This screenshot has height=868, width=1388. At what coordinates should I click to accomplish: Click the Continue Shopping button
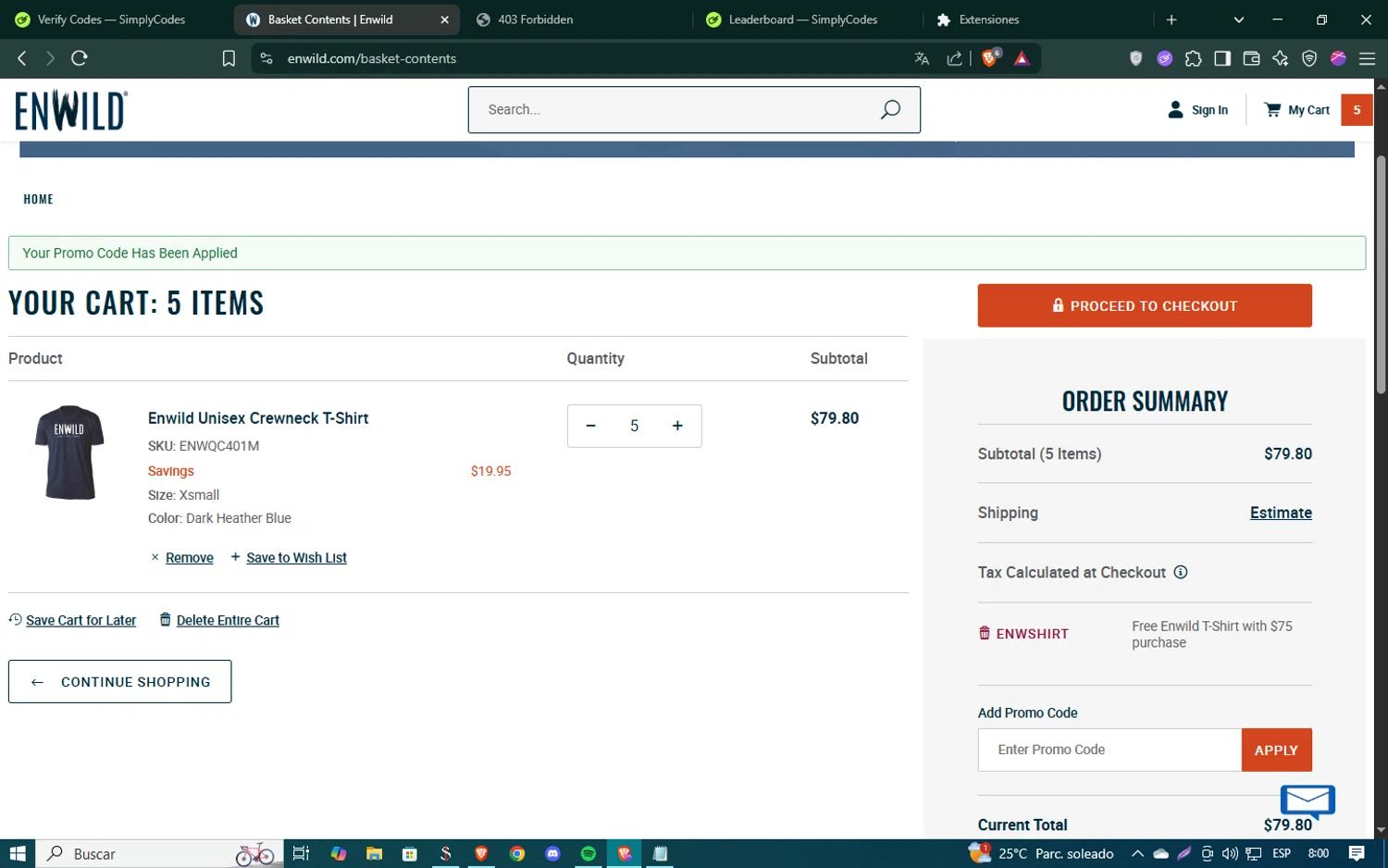point(120,681)
